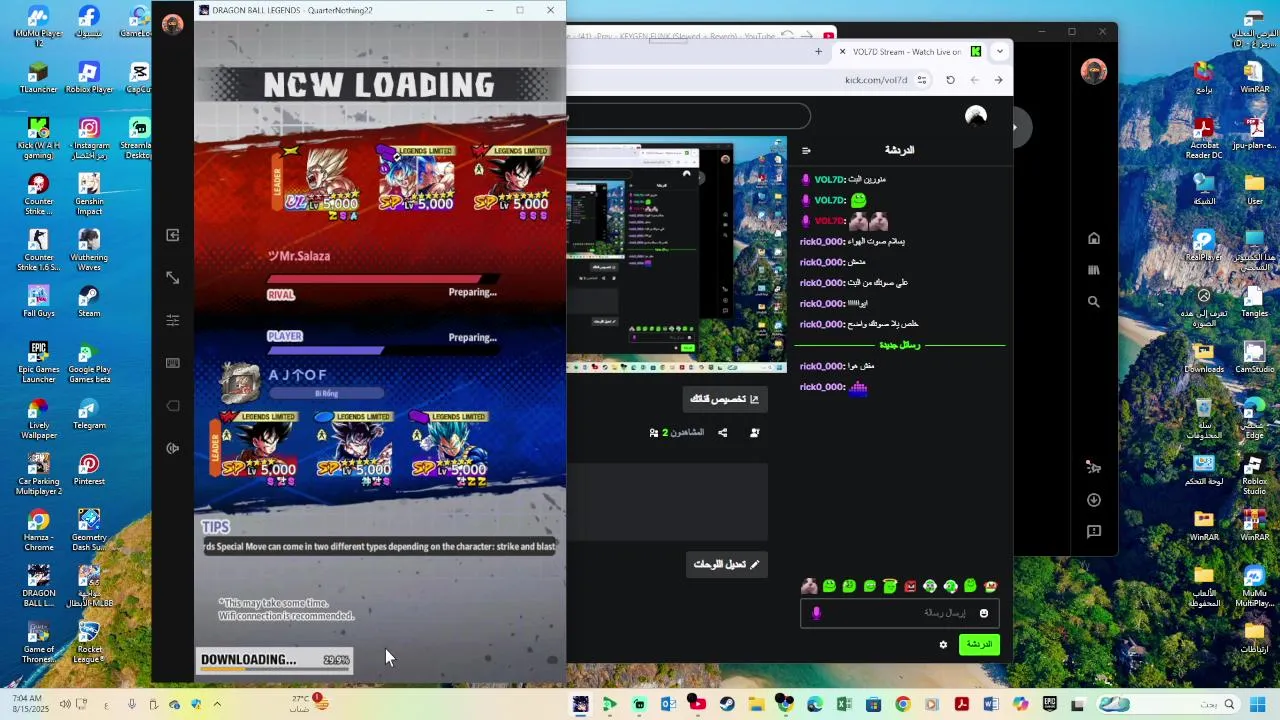Click the feedback icon in dark sidebar
The image size is (1280, 720).
point(1094,531)
